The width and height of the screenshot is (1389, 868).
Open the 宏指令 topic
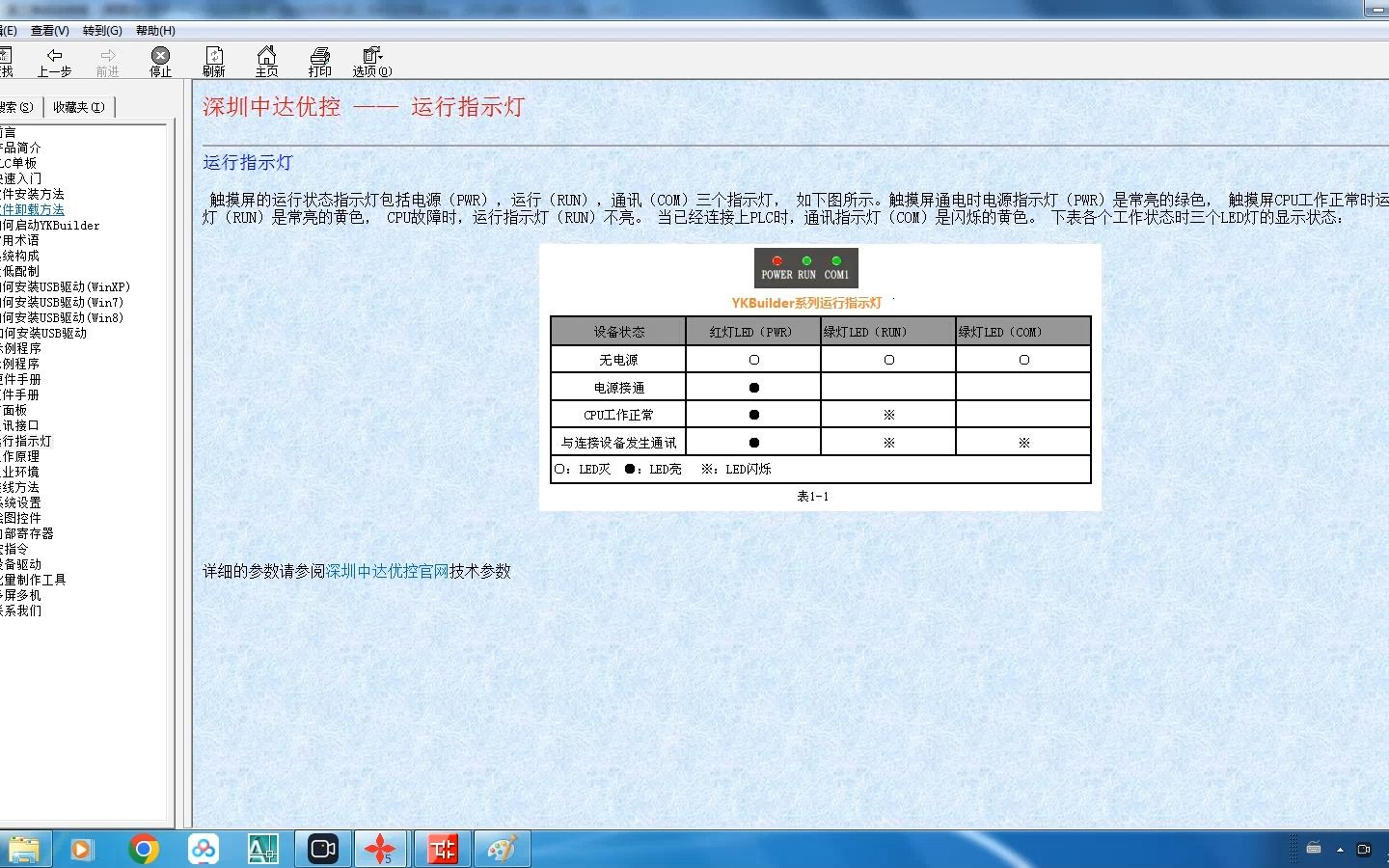pos(14,549)
